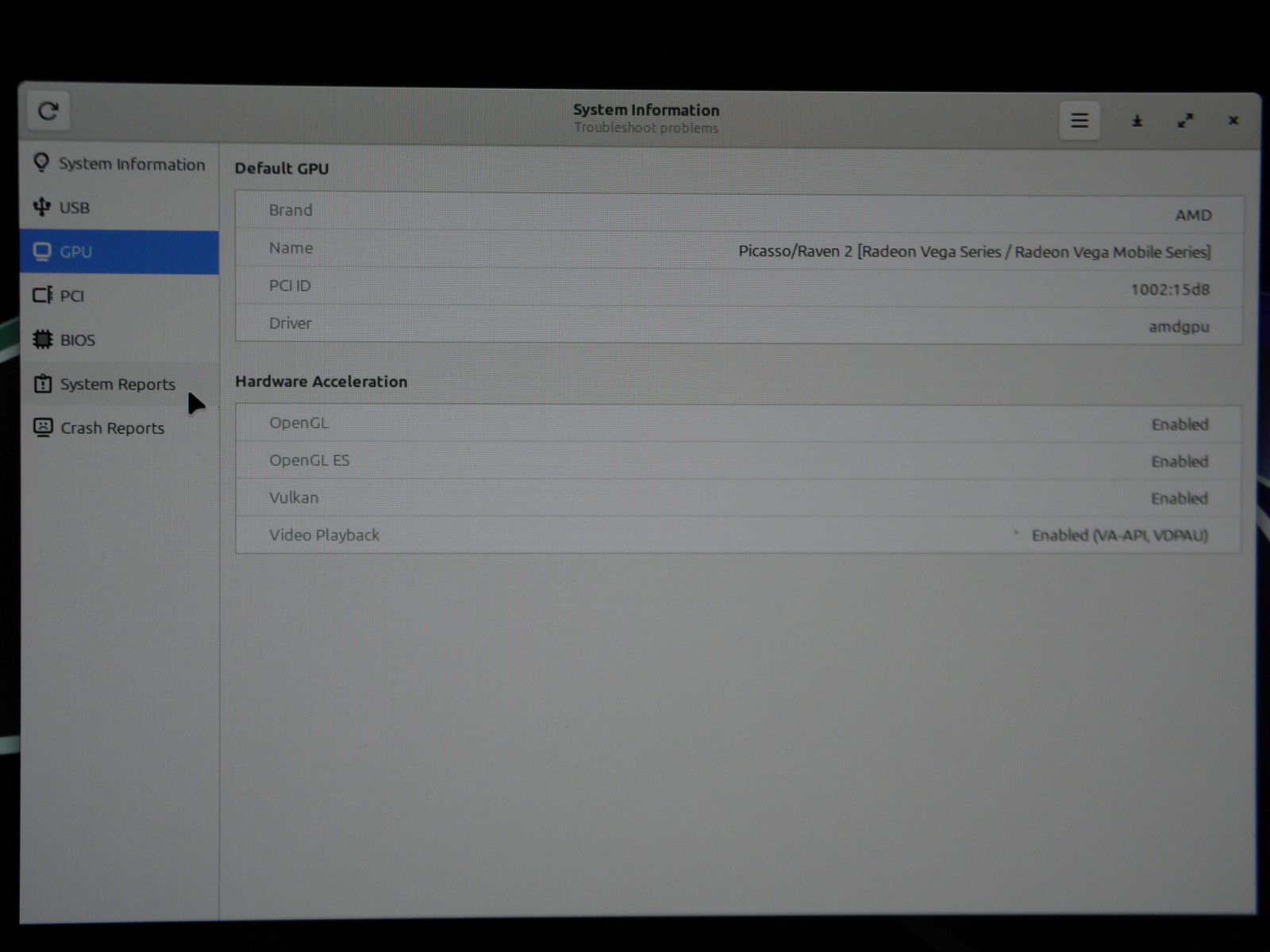This screenshot has width=1270, height=952.
Task: Open System Reports in the sidebar
Action: tap(119, 384)
